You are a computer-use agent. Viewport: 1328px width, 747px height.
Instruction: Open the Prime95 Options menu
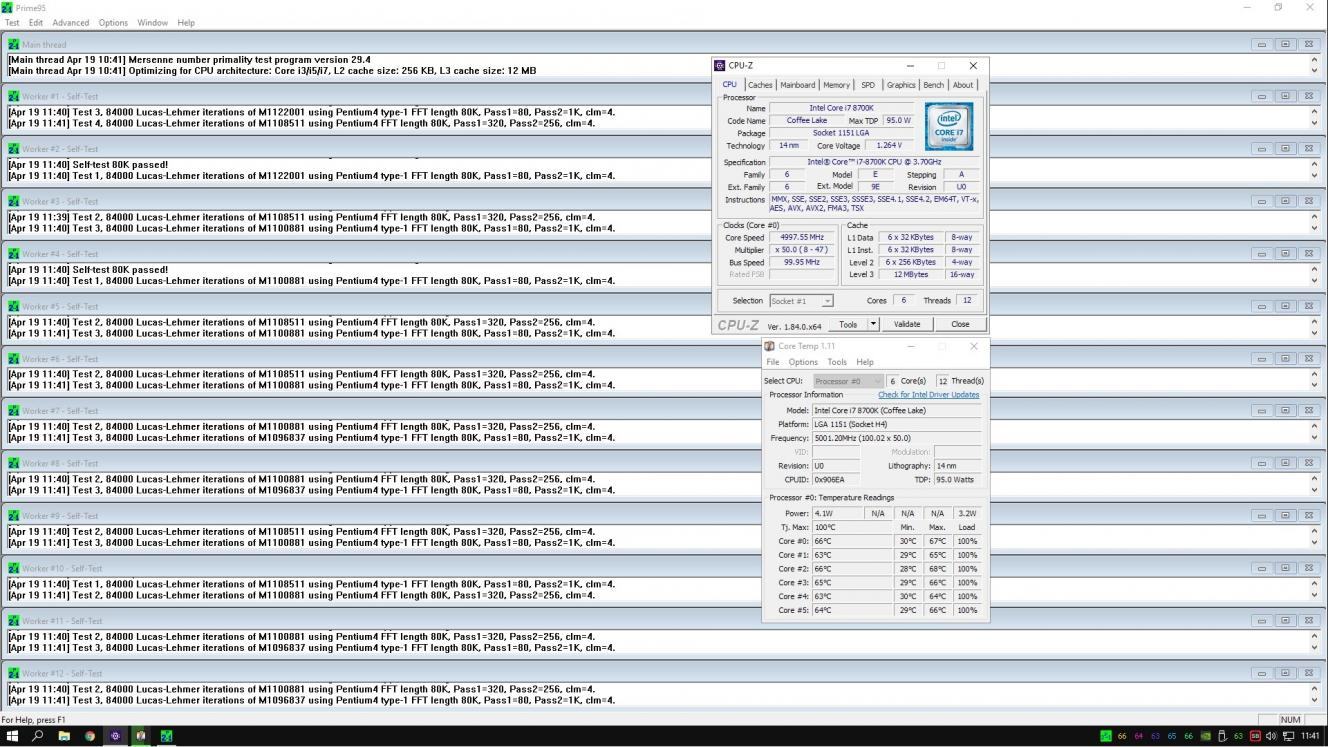click(113, 22)
